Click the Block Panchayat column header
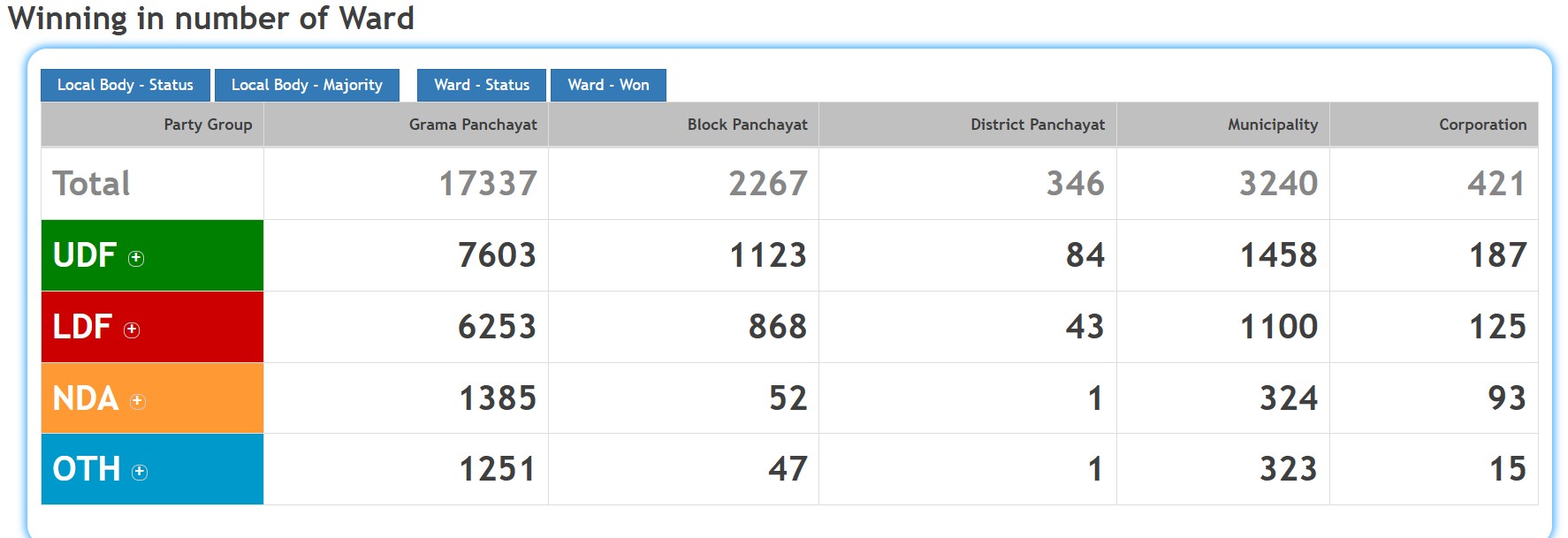This screenshot has width=1568, height=538. [747, 125]
